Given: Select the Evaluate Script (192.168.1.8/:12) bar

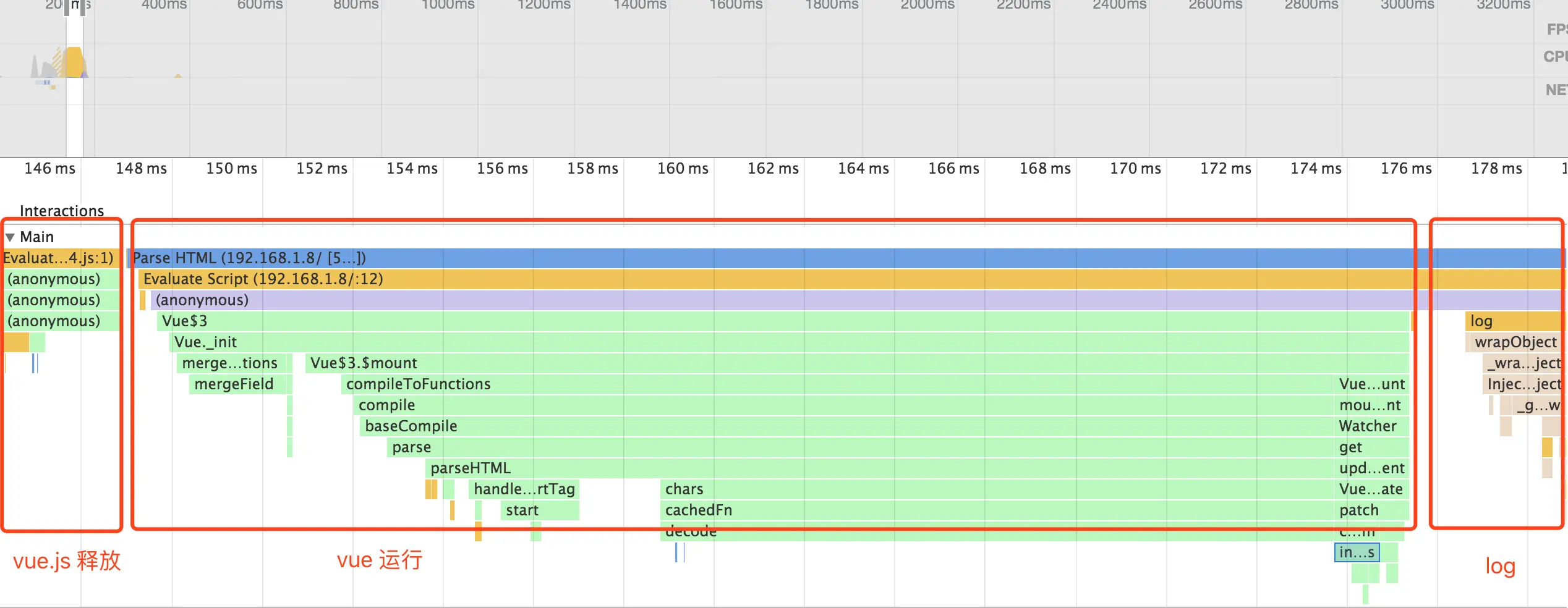Looking at the screenshot, I should point(853,279).
